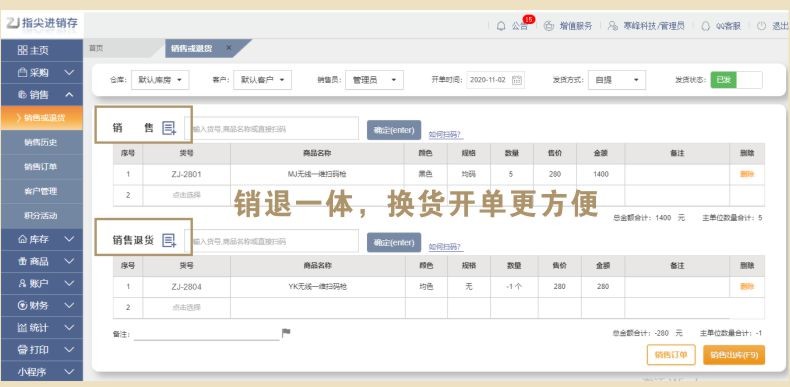This screenshot has height=387, width=790.
Task: Click the YK无线一维扫码枪 product name cell
Action: (x=317, y=287)
